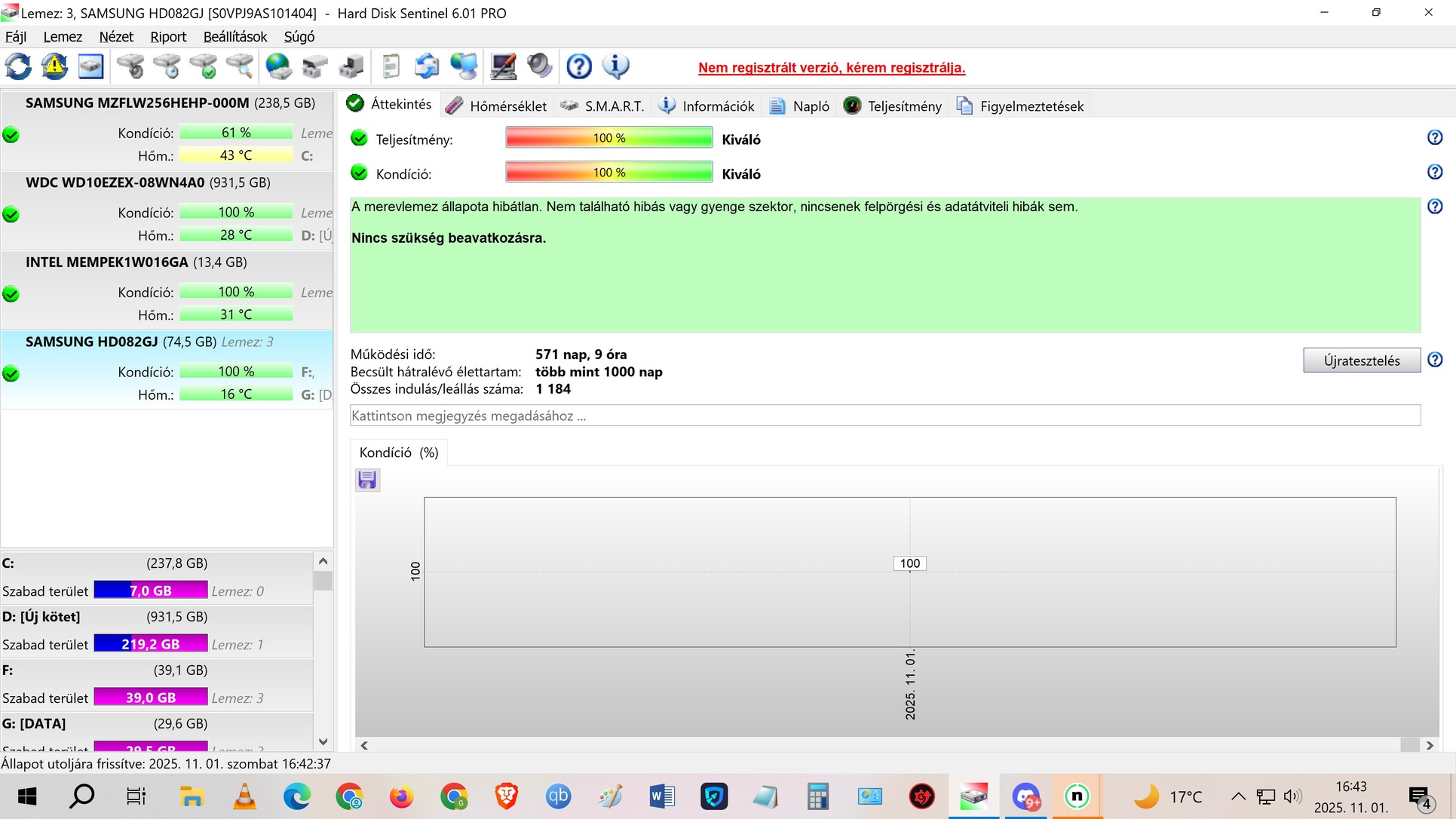Click the comment input field
This screenshot has height=819, width=1456.
click(884, 416)
